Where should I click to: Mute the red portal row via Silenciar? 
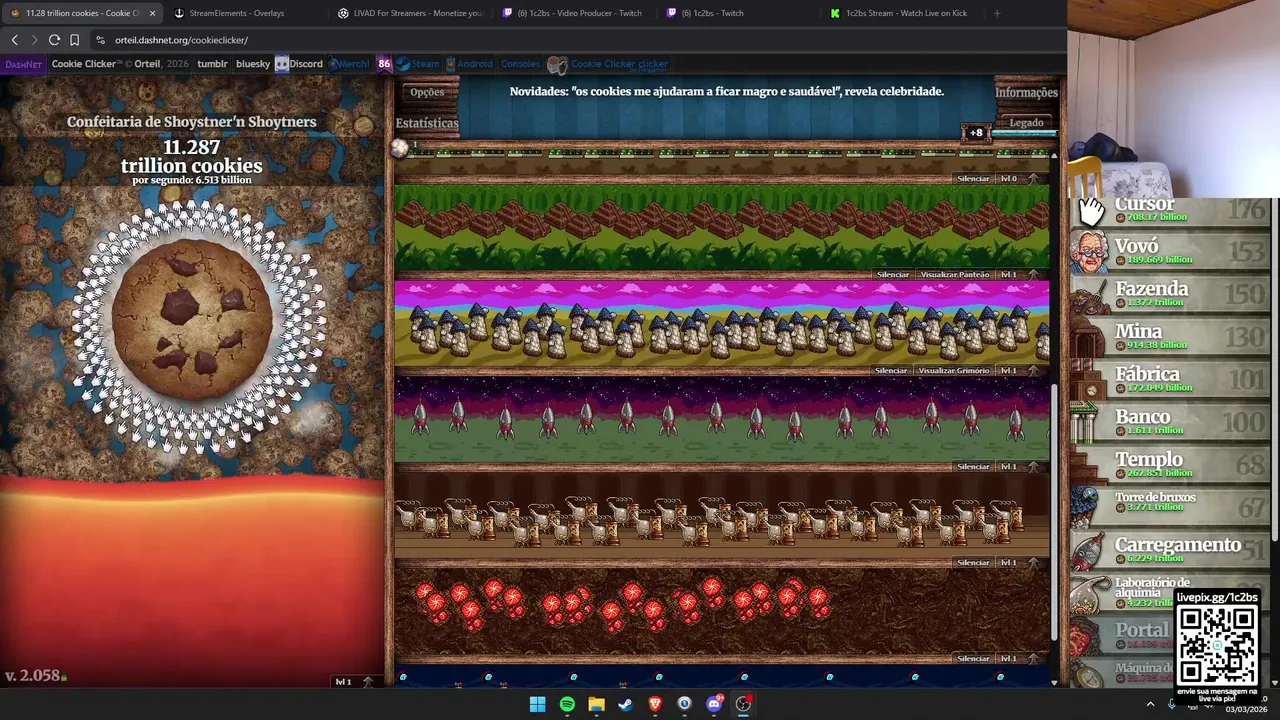(x=973, y=658)
